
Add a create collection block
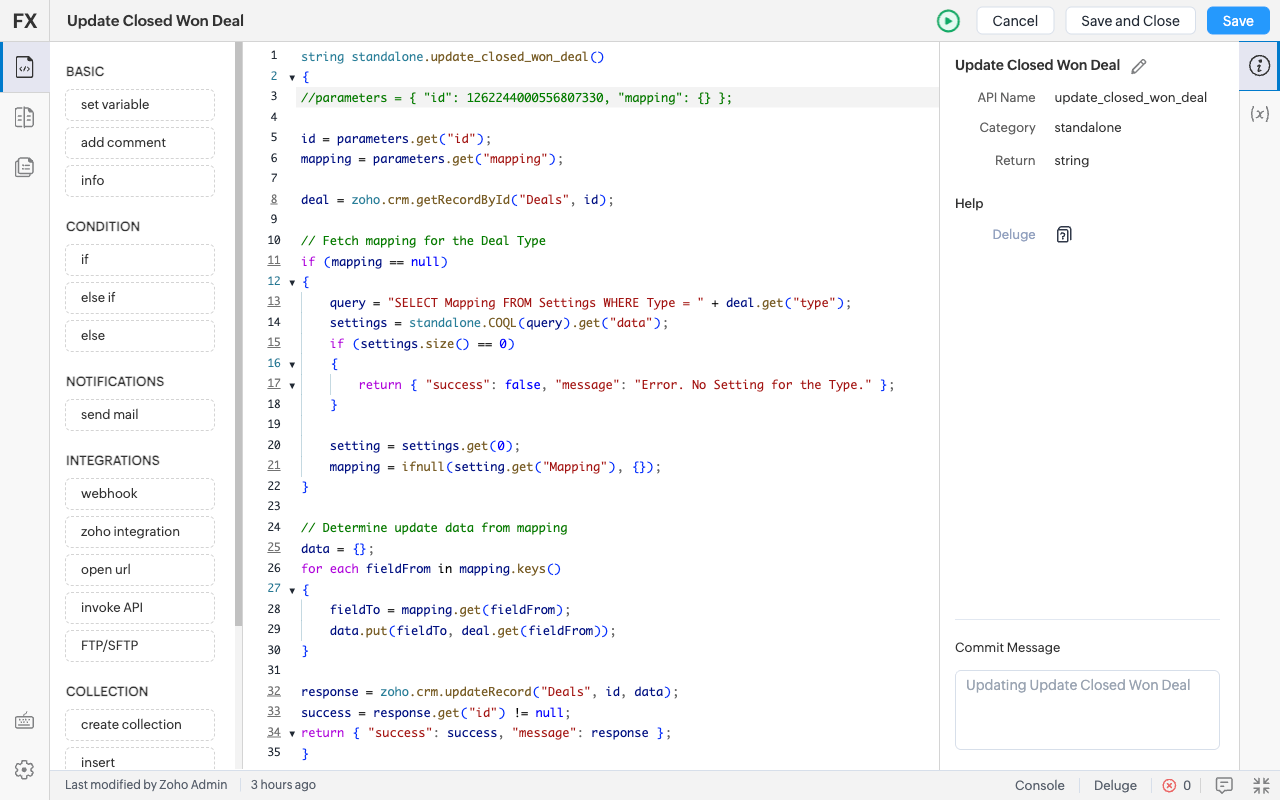pos(140,725)
